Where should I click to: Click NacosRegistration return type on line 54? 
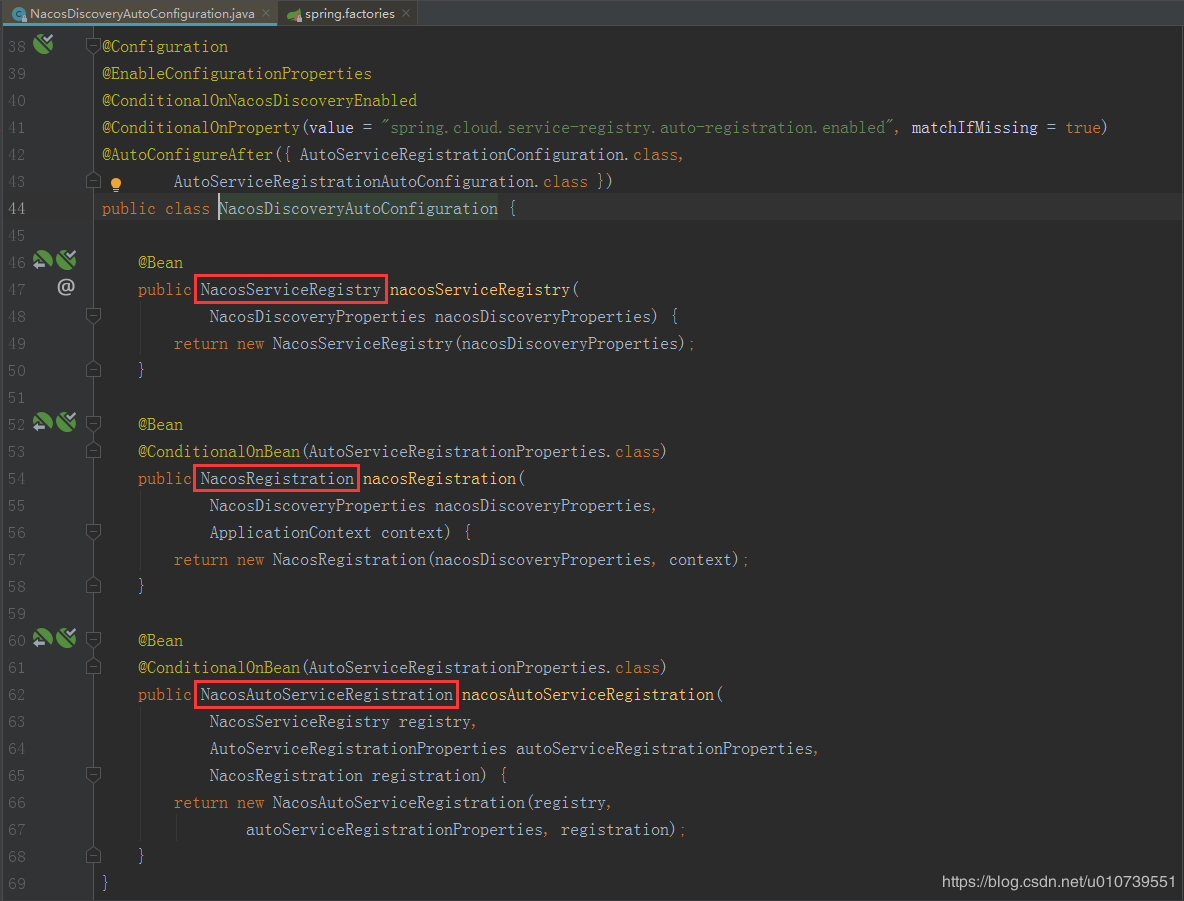(x=277, y=479)
